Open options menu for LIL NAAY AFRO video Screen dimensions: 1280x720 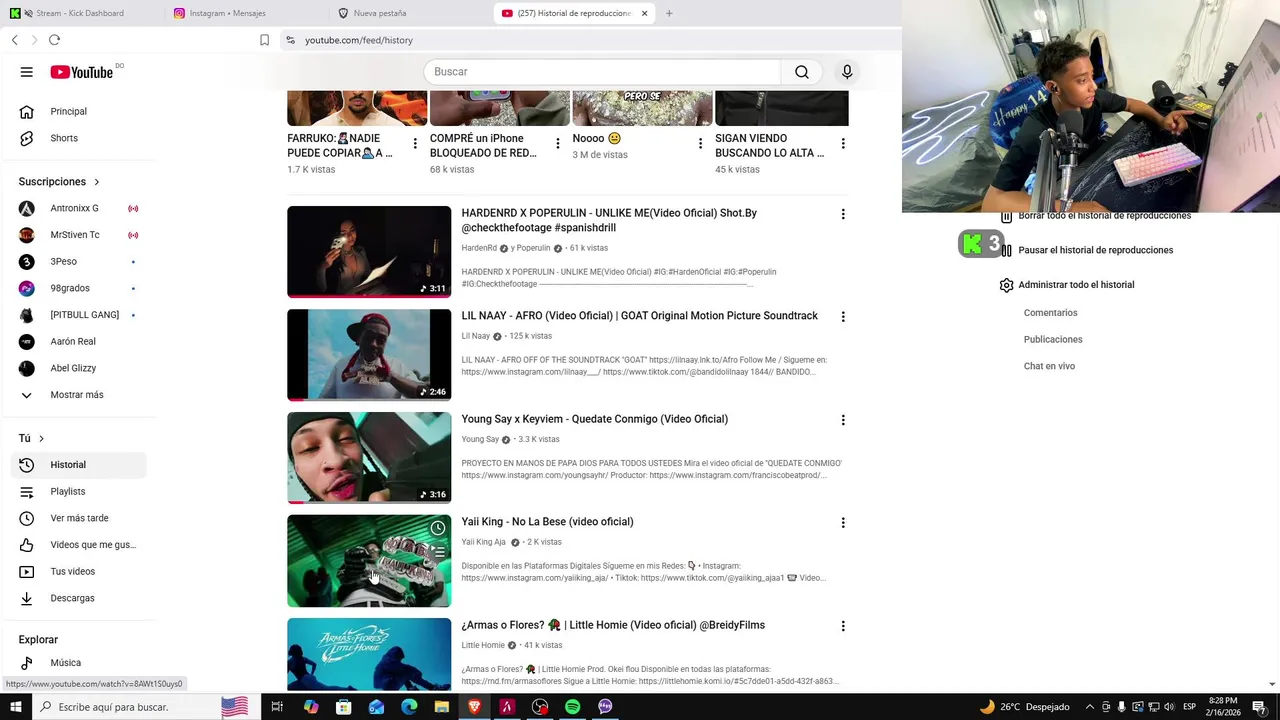tap(843, 317)
